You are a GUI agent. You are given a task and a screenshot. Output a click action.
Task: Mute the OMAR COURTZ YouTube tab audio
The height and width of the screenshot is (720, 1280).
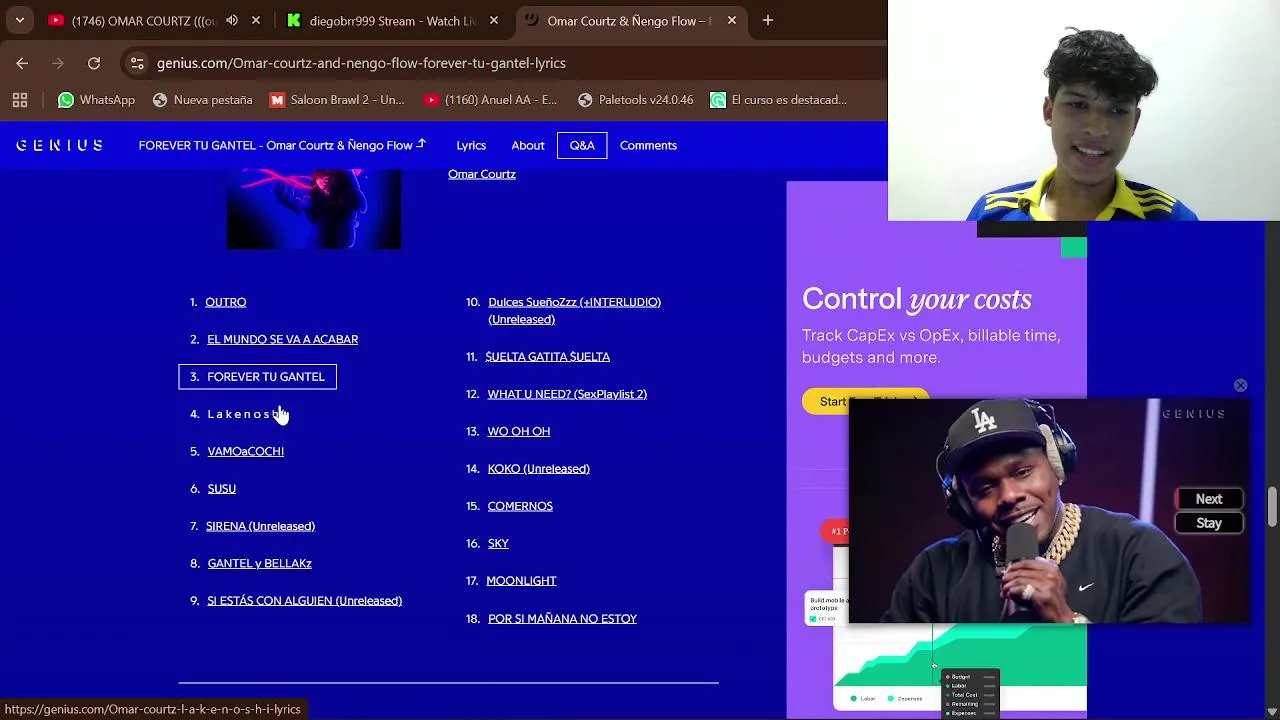coord(232,20)
